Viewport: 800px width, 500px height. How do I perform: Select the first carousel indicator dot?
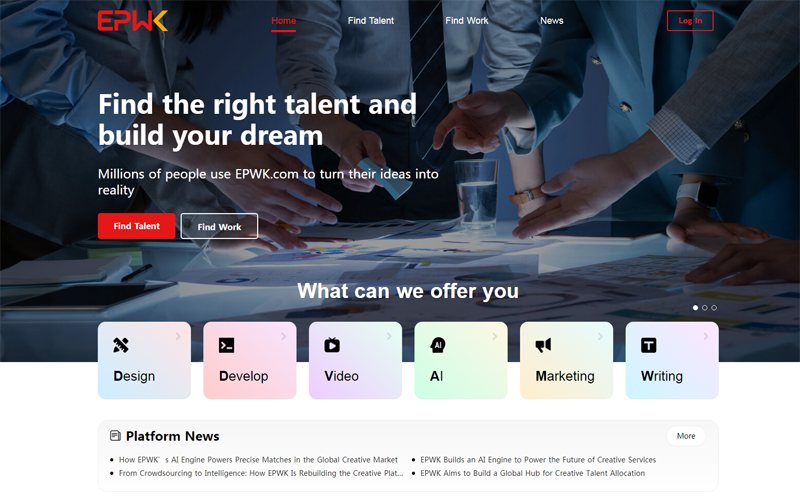tap(695, 308)
